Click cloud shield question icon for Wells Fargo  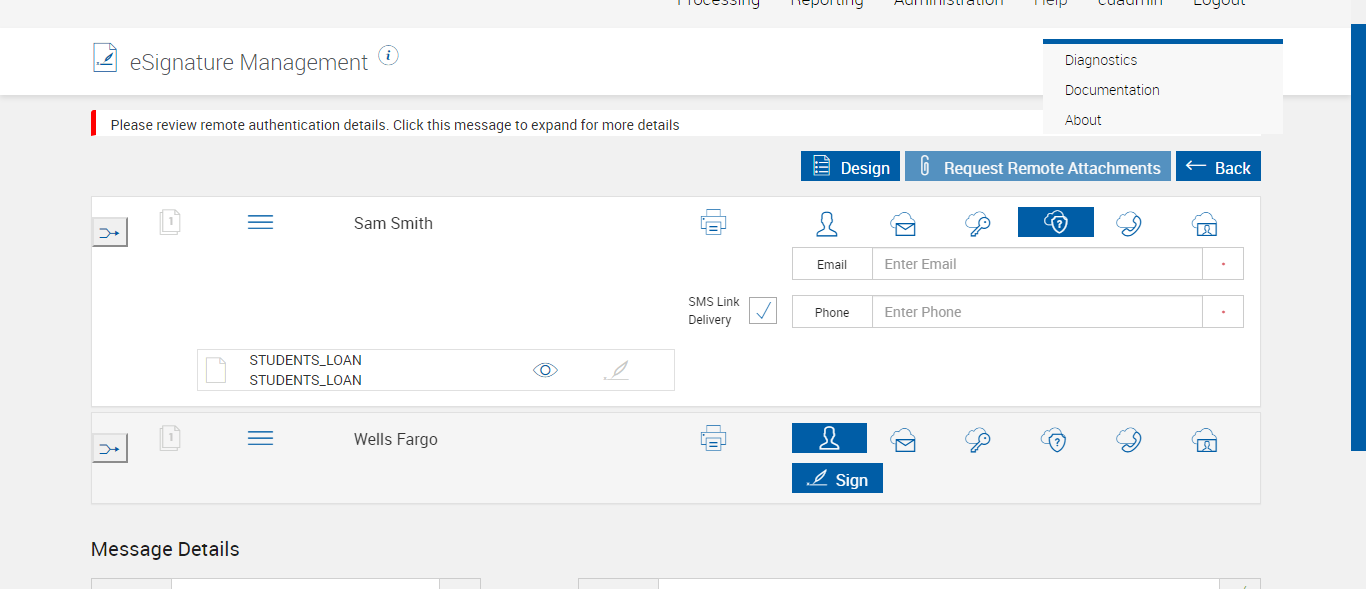click(1054, 440)
